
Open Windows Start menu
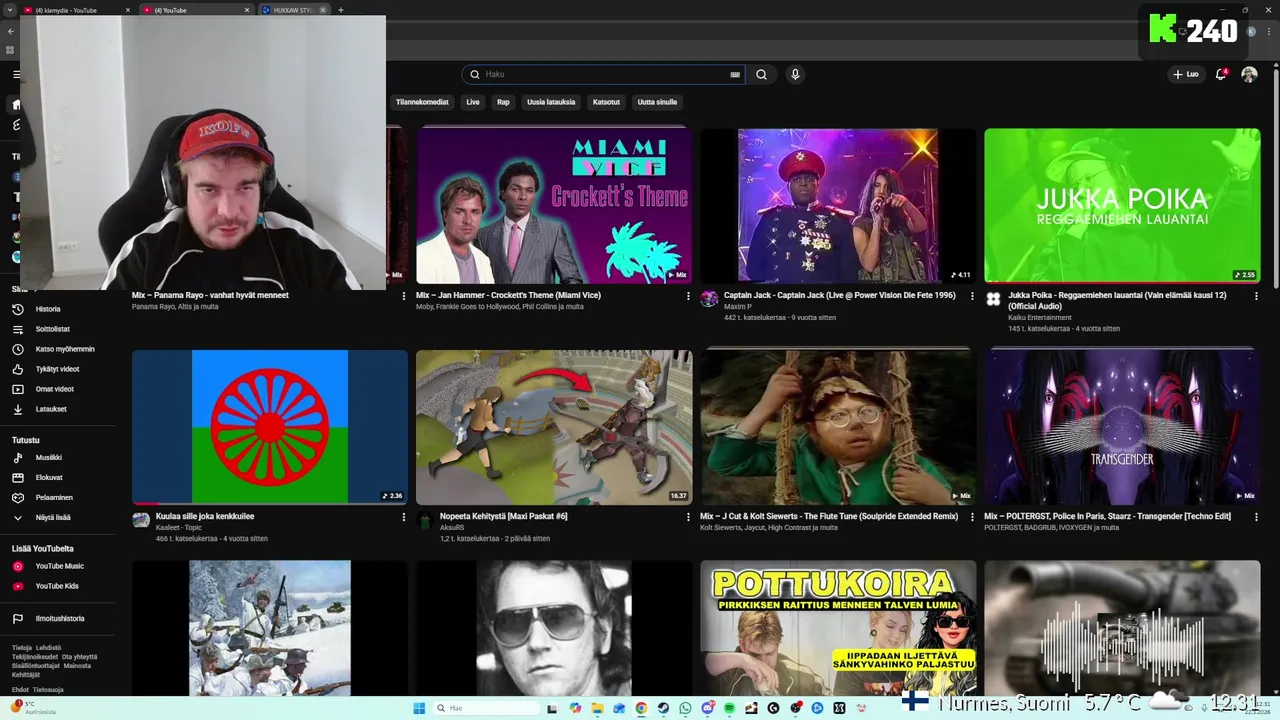[x=420, y=708]
